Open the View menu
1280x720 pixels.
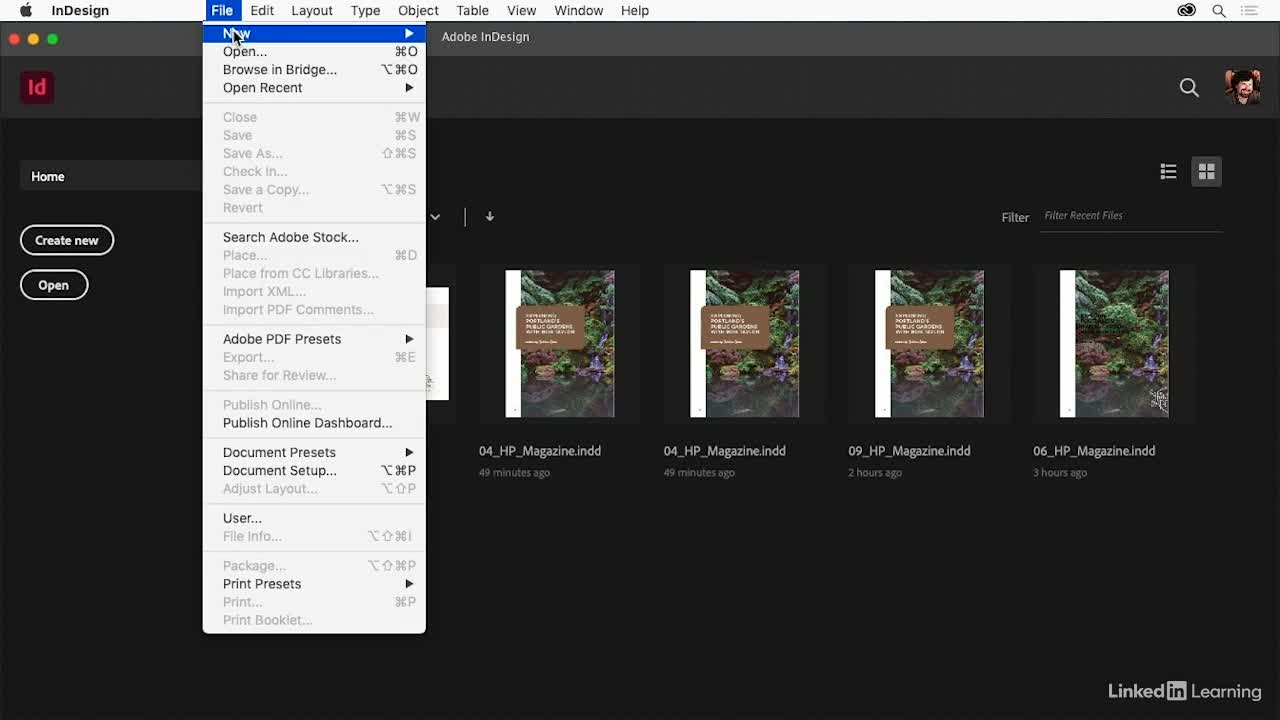point(521,10)
